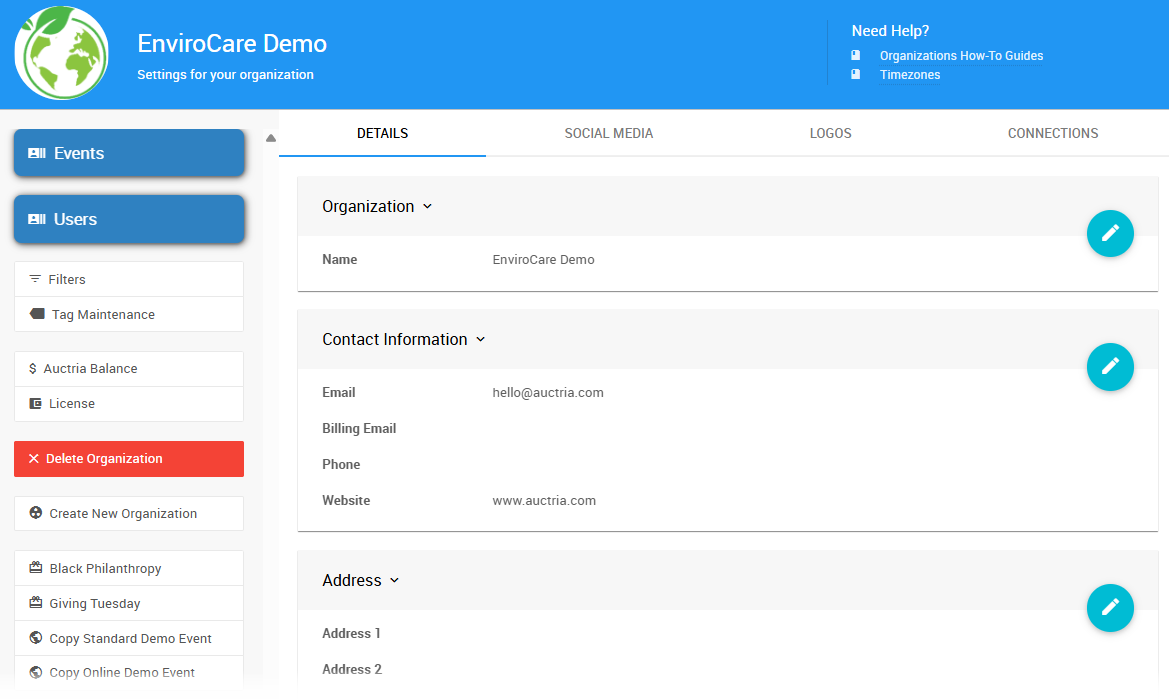Click the EnviroCare globe logo
Viewport: 1169px width, 700px height.
(x=61, y=53)
